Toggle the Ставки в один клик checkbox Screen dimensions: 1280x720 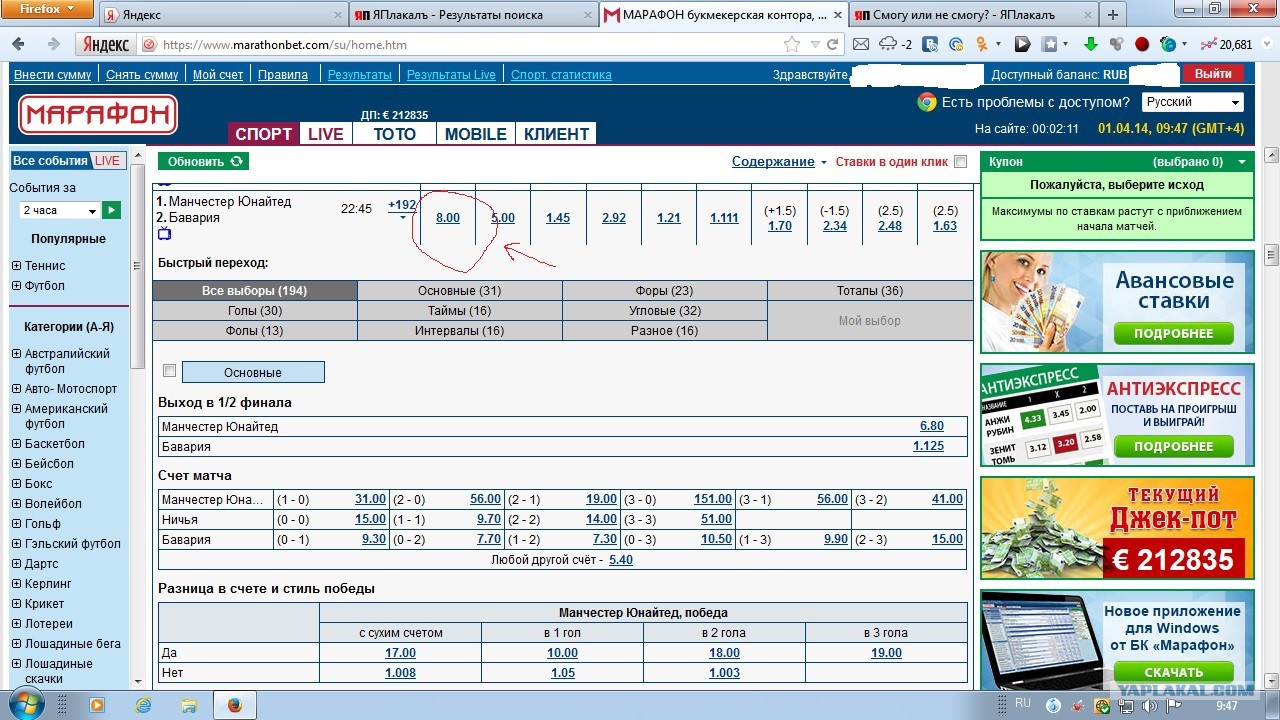(x=961, y=162)
